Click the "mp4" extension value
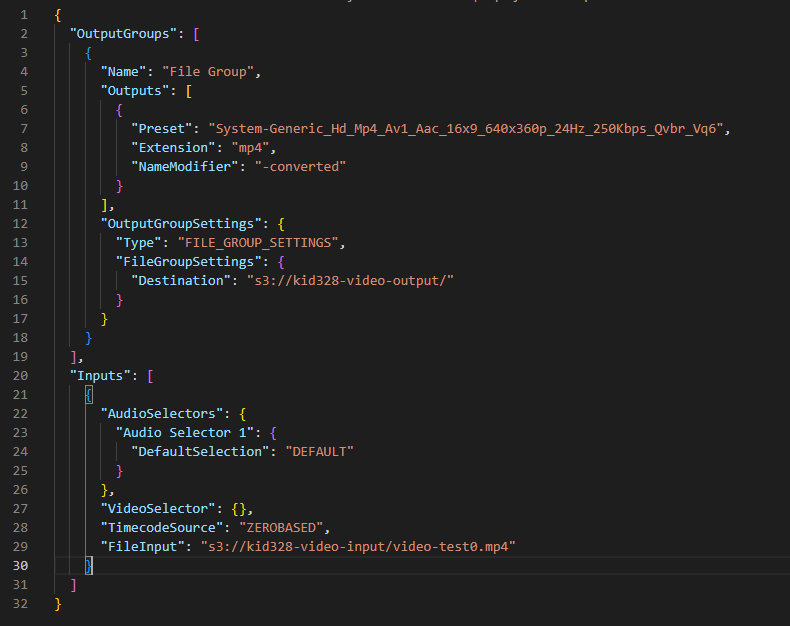The image size is (790, 626). pos(250,148)
